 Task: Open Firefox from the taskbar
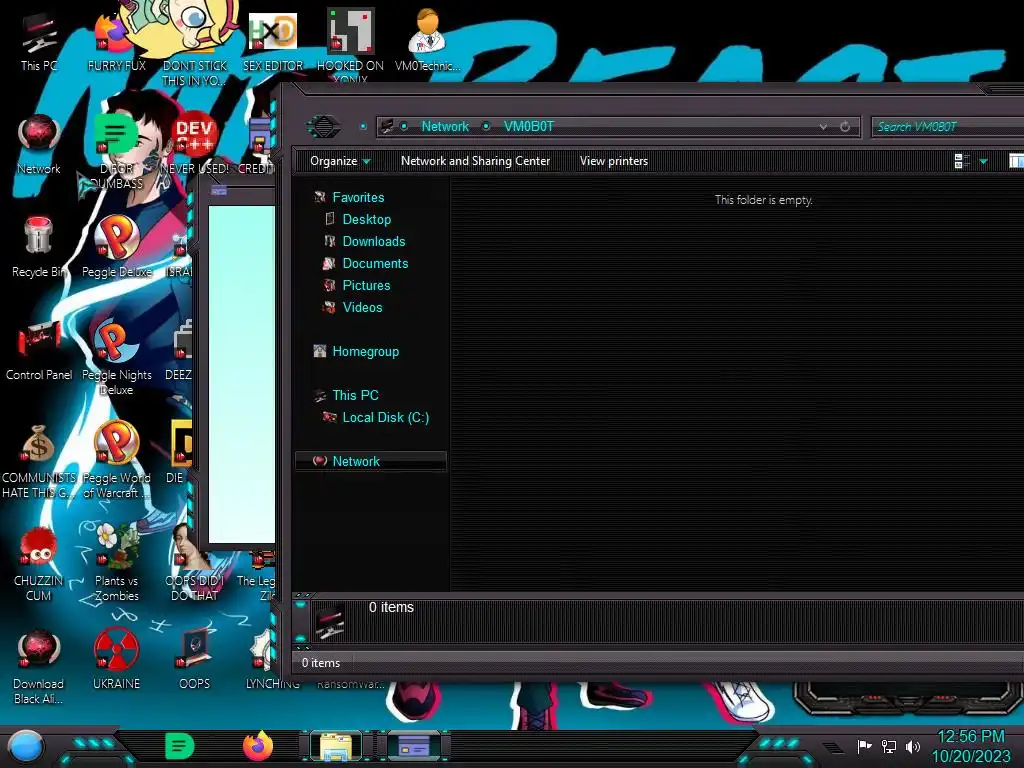pos(258,746)
